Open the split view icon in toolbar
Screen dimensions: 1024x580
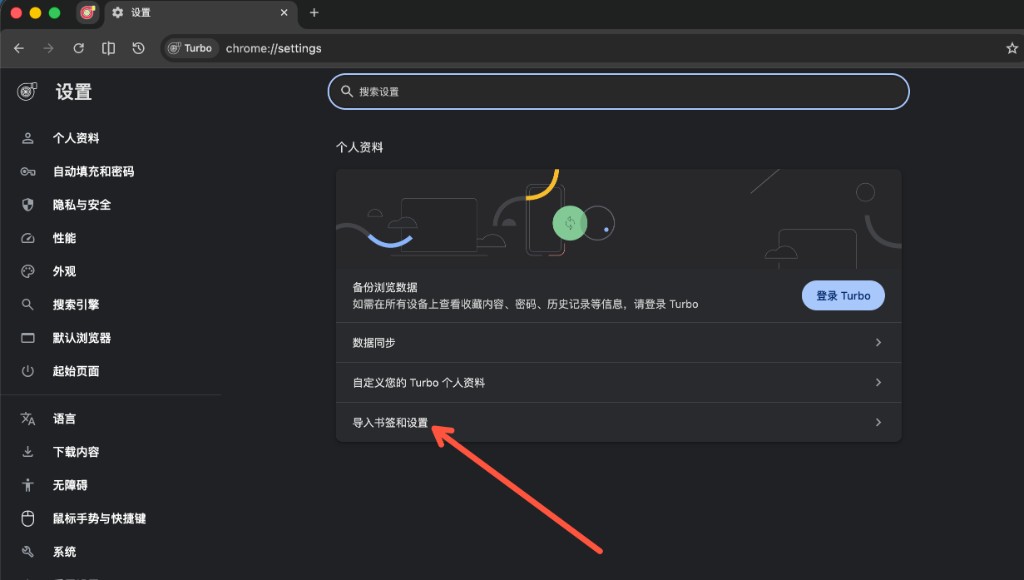[x=108, y=48]
